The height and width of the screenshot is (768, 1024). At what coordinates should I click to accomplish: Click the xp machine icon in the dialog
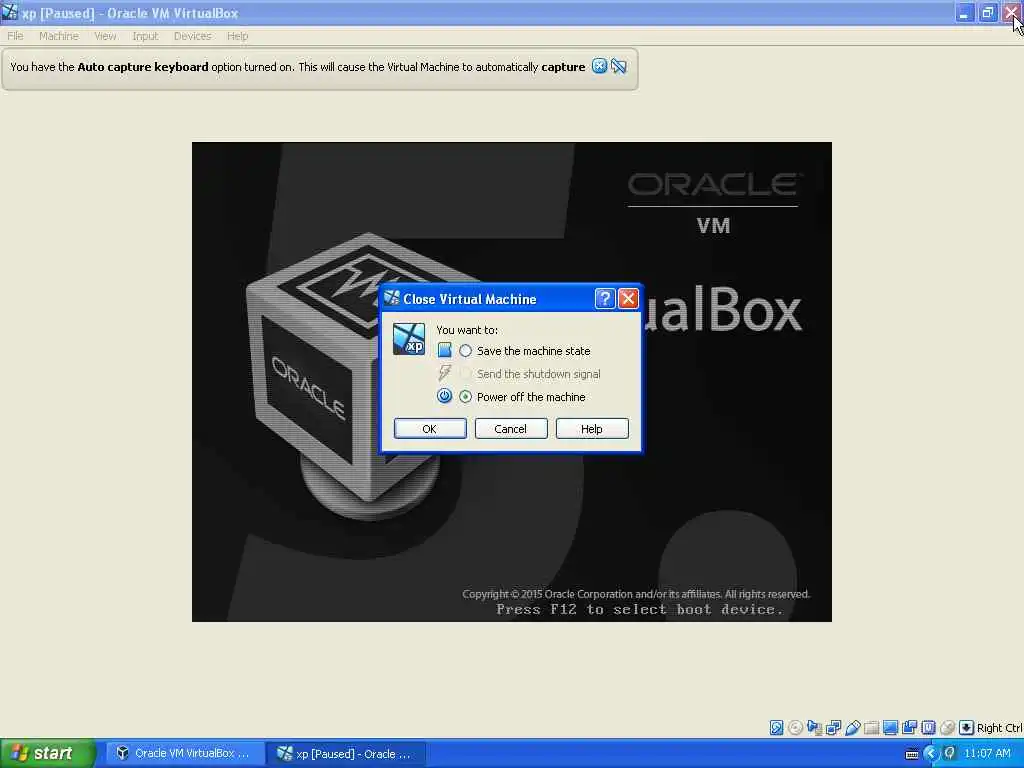point(409,339)
